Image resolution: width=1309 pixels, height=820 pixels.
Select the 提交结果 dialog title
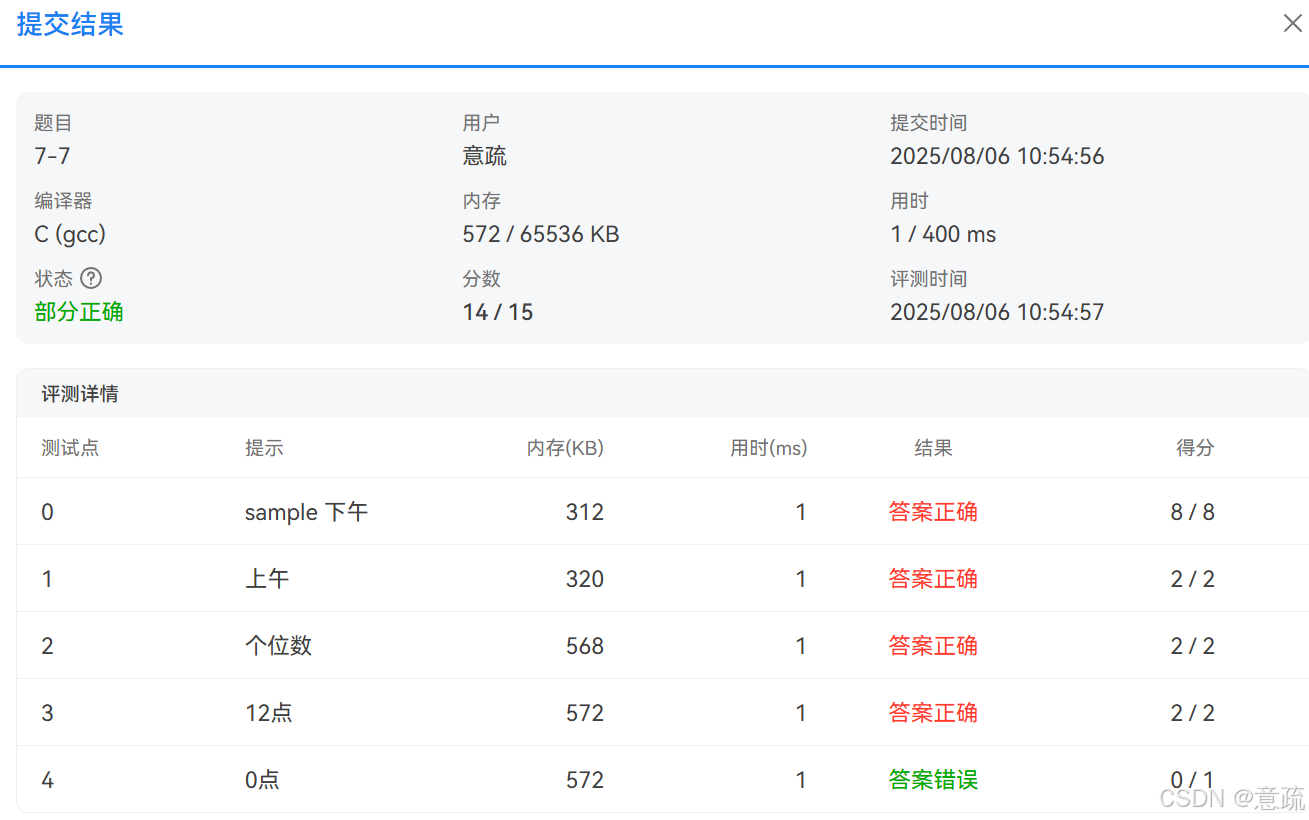[70, 25]
